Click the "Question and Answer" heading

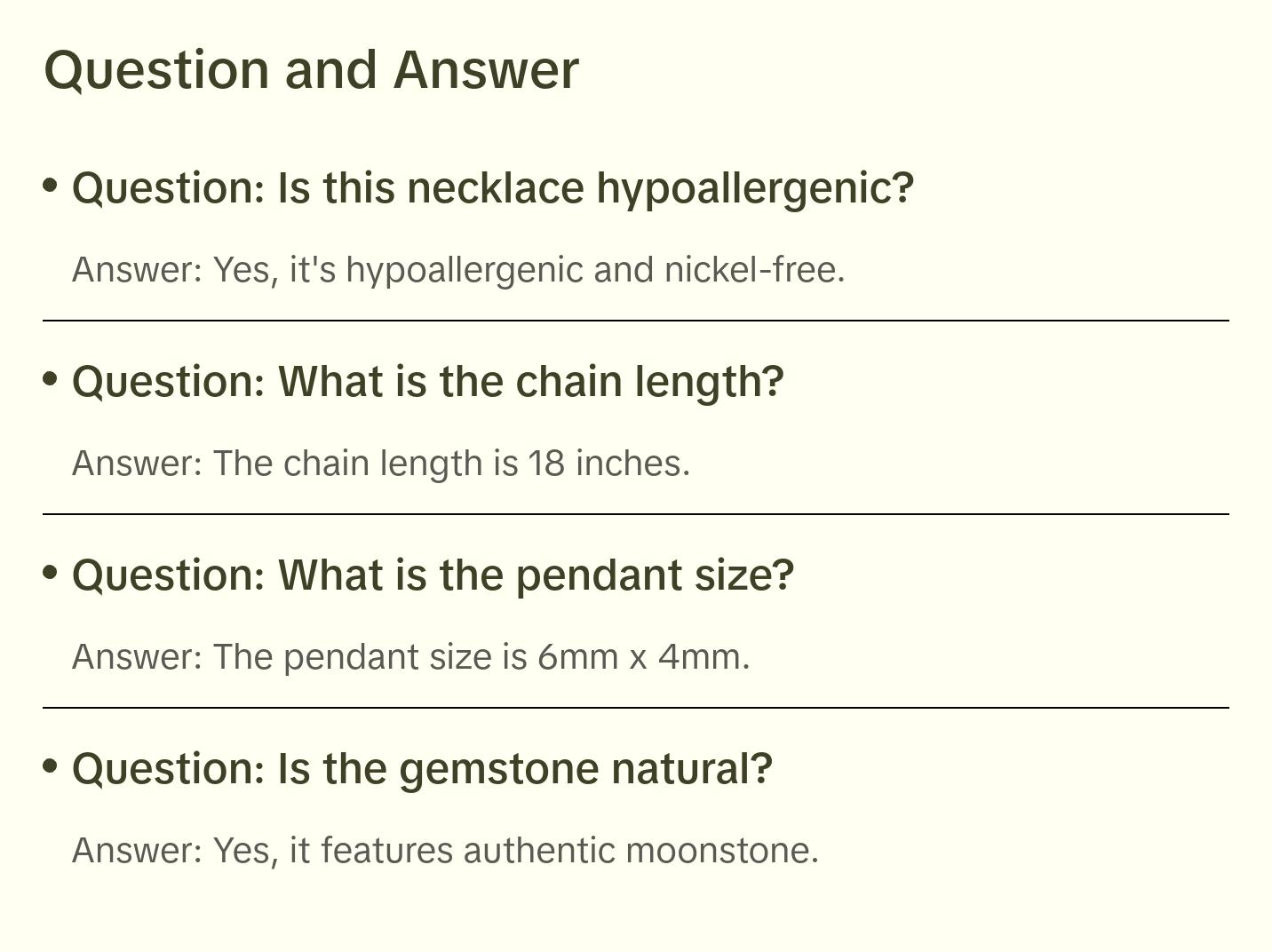pos(311,69)
